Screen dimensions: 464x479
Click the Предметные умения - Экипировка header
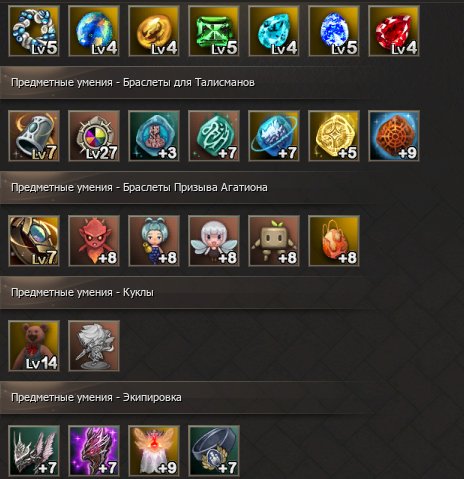(x=96, y=397)
